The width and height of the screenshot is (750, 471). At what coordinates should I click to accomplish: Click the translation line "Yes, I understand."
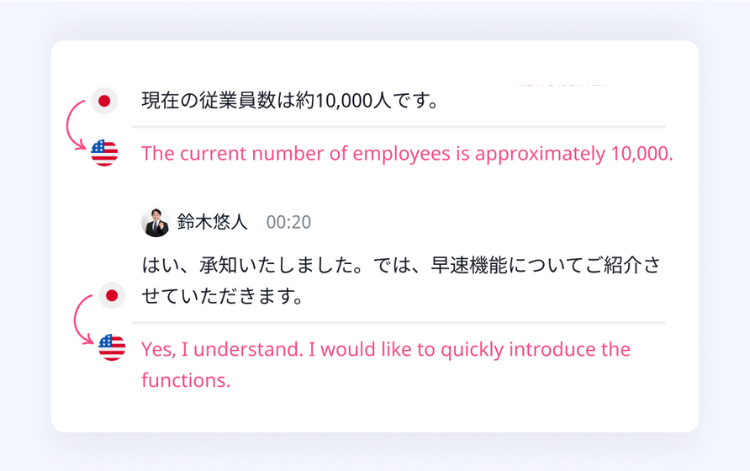[220, 350]
